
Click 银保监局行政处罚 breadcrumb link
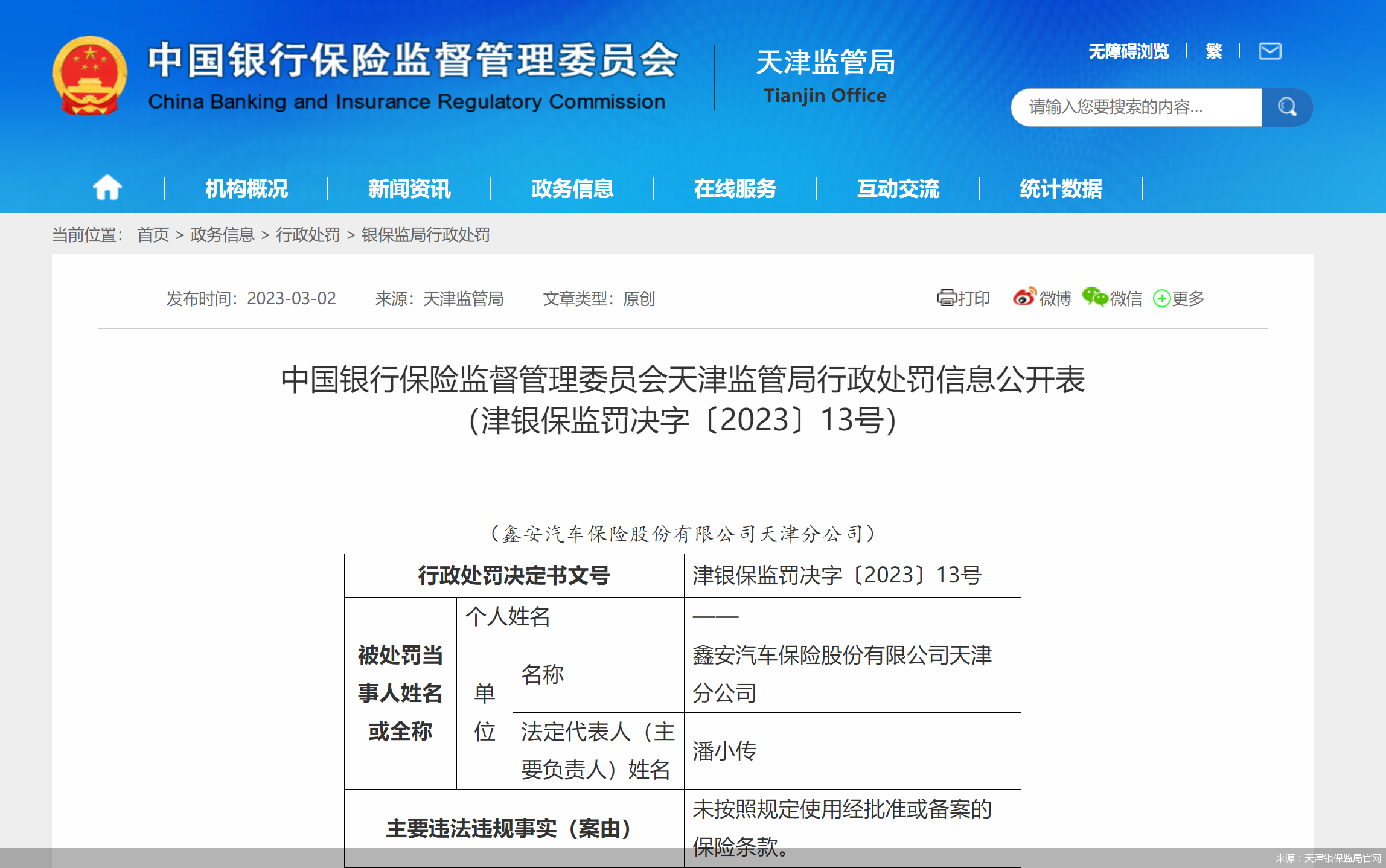click(x=426, y=235)
